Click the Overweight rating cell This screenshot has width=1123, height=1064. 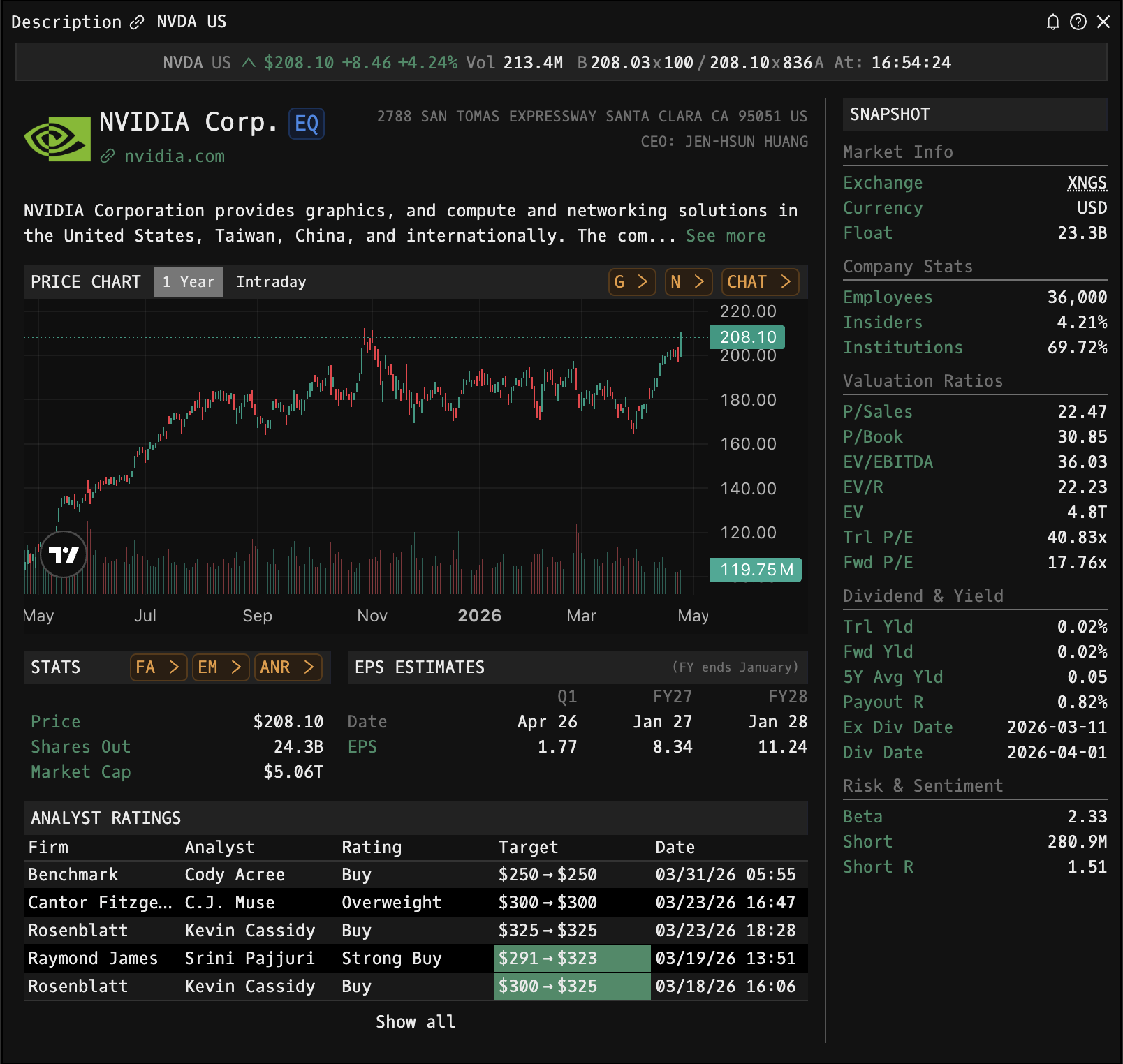click(392, 903)
